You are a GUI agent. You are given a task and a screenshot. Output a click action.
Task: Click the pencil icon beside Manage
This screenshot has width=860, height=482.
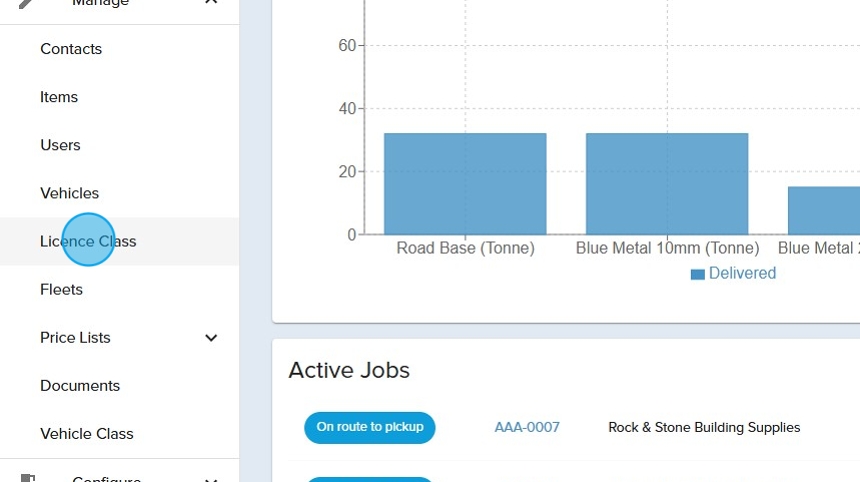click(x=27, y=3)
